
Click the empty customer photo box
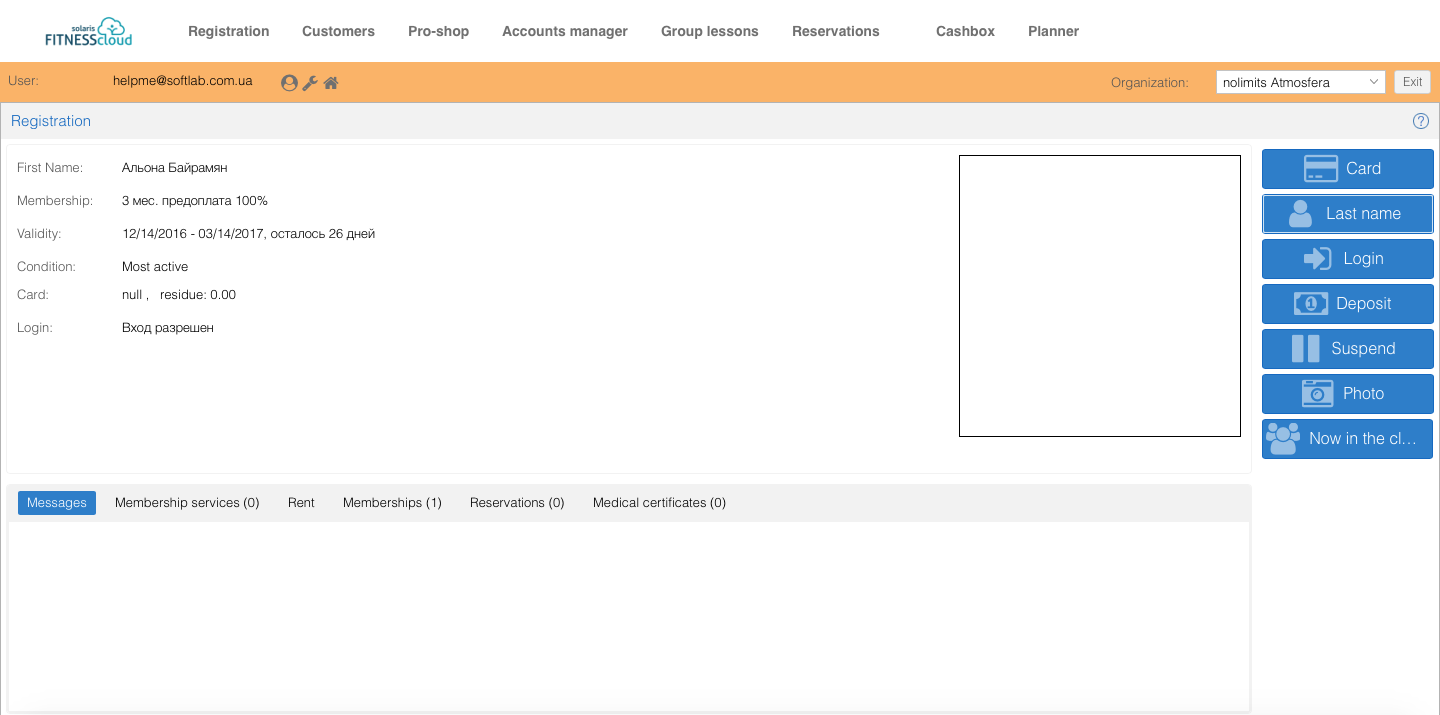tap(1100, 296)
